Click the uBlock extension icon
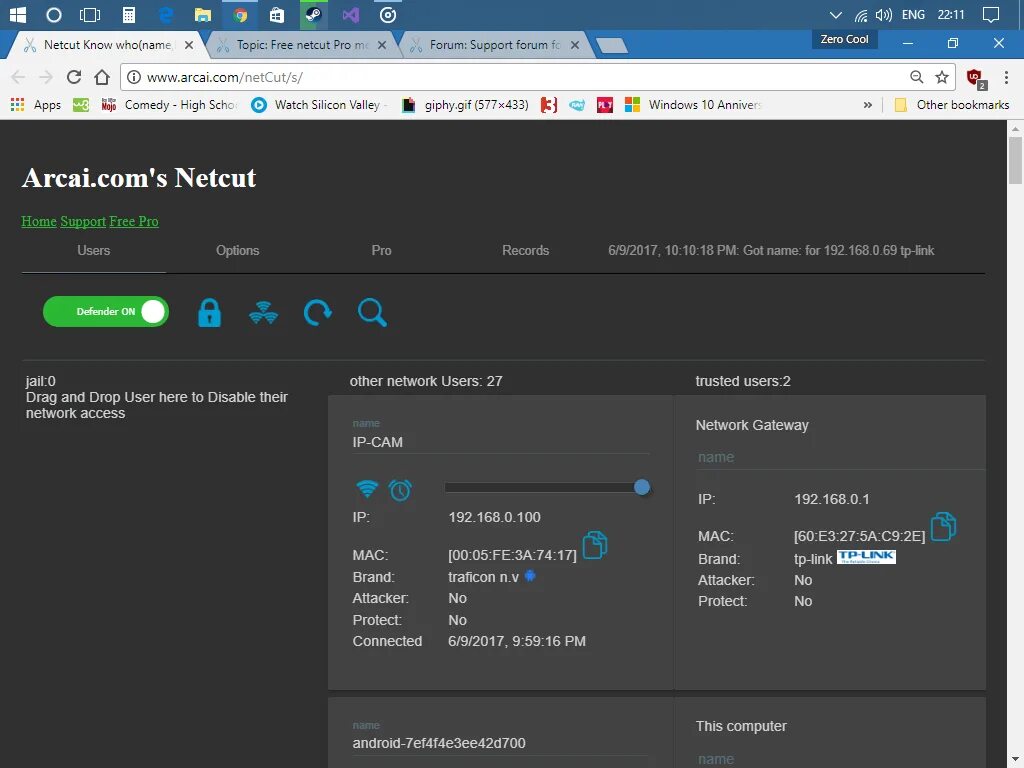 (x=976, y=78)
